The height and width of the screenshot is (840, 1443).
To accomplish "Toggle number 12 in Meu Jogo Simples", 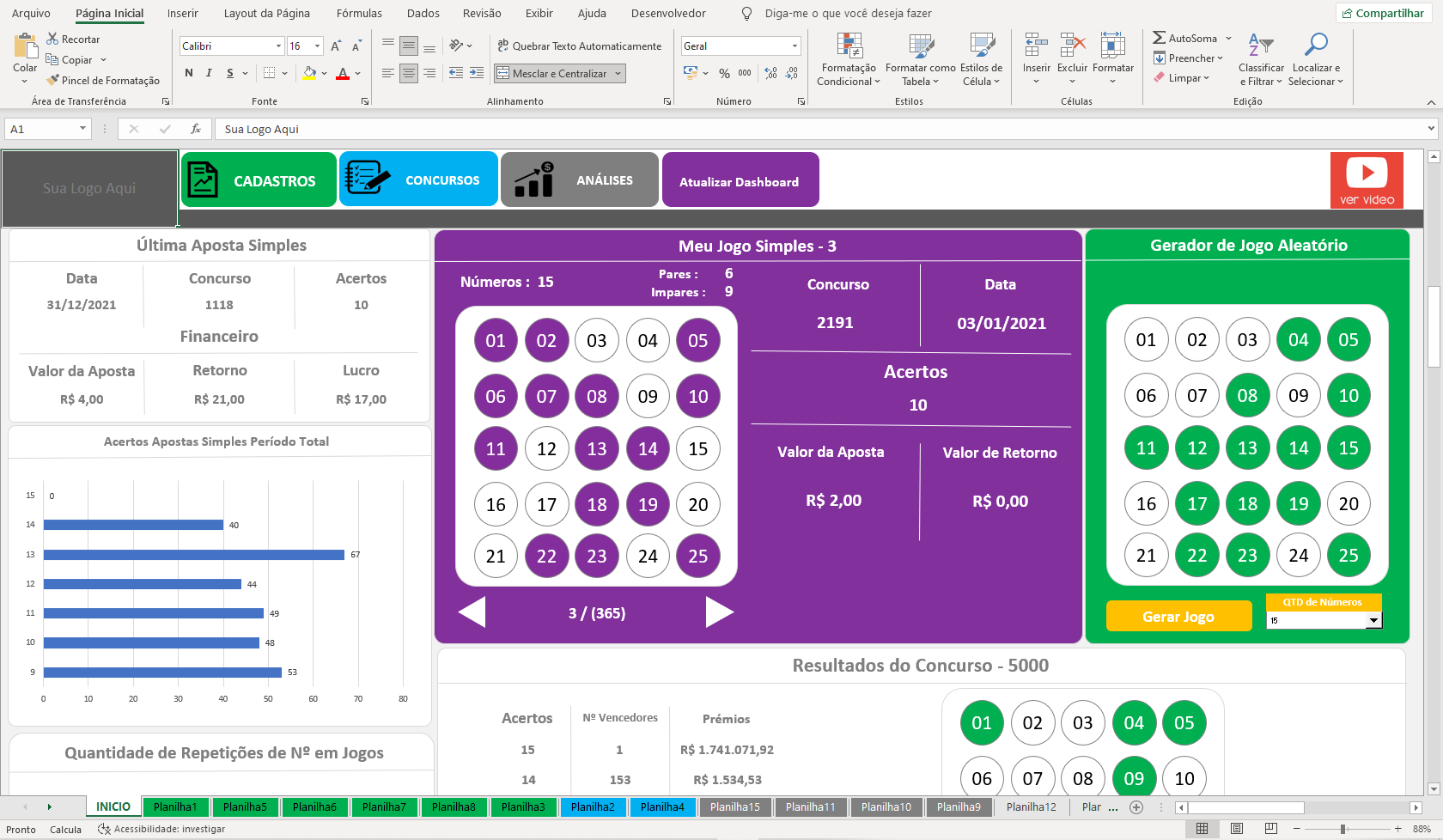I will tap(546, 448).
